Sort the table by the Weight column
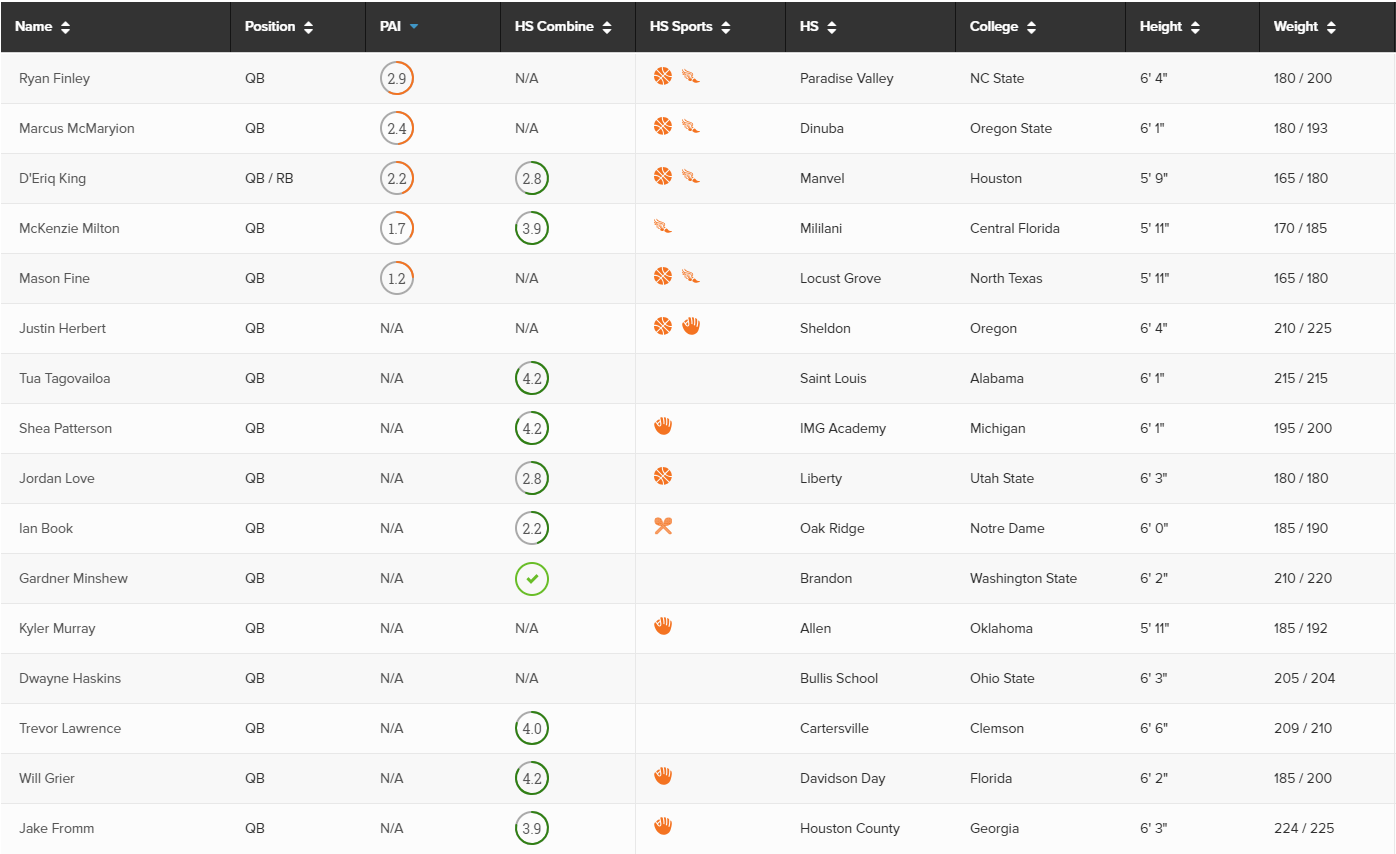The width and height of the screenshot is (1396, 854). (1305, 27)
